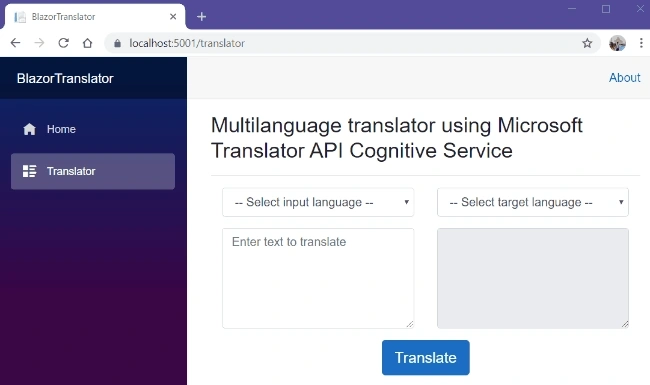Click the translated output text area

(x=533, y=278)
